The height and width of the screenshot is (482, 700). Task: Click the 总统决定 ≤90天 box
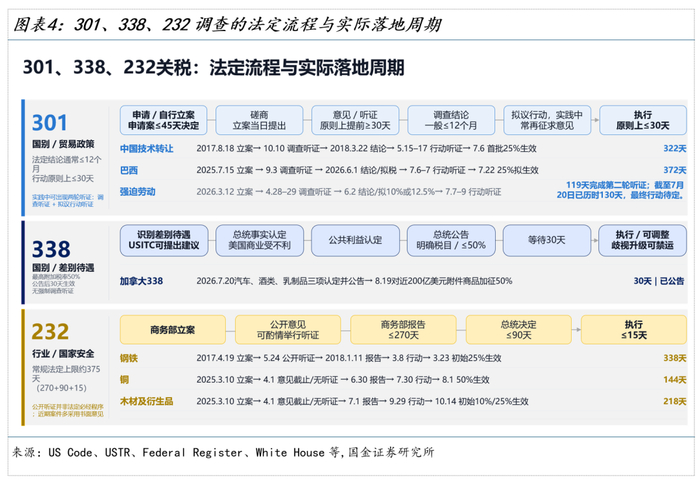(x=518, y=330)
